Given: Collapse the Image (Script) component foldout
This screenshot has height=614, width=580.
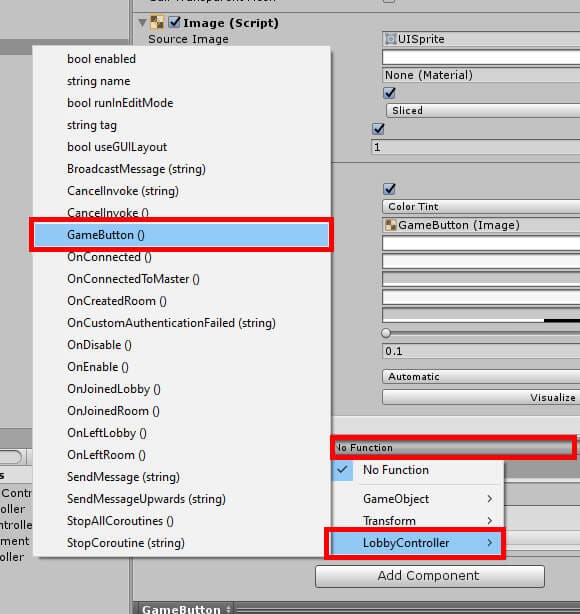Looking at the screenshot, I should [x=143, y=23].
